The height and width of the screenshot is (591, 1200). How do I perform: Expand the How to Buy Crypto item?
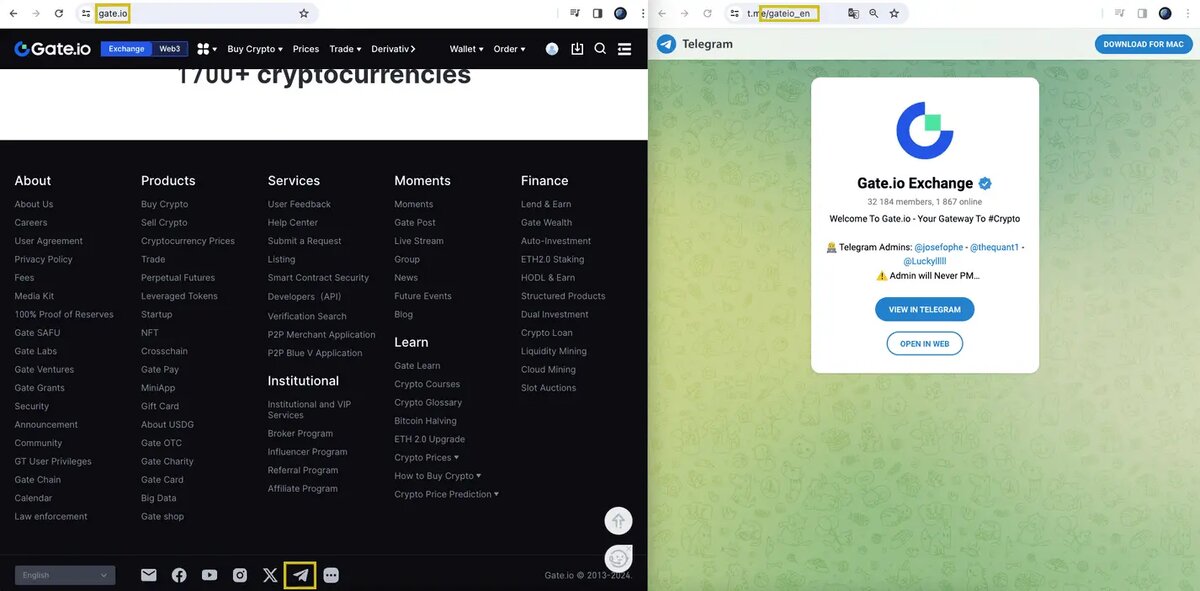pyautogui.click(x=438, y=476)
